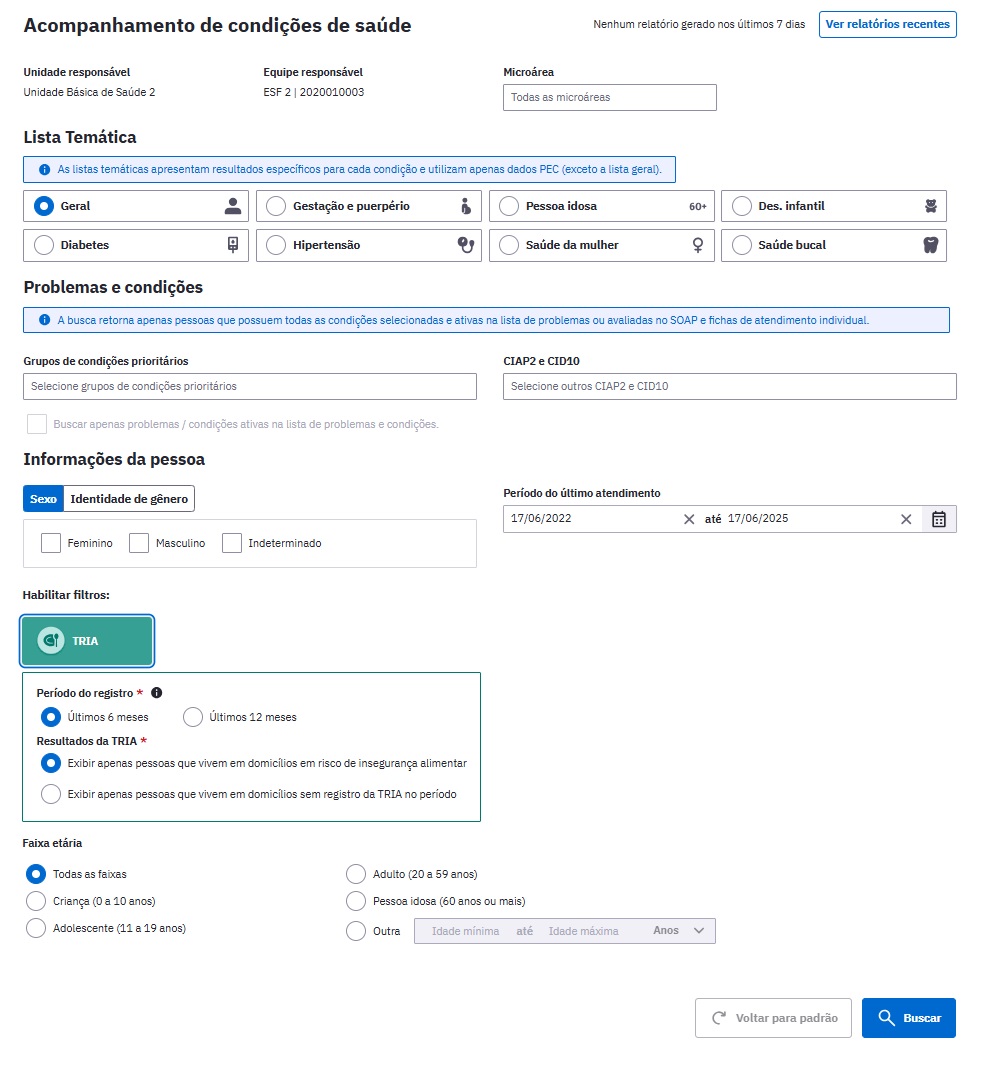The width and height of the screenshot is (1000, 1069).
Task: Clear the end date 17/06/2025
Action: [x=906, y=520]
